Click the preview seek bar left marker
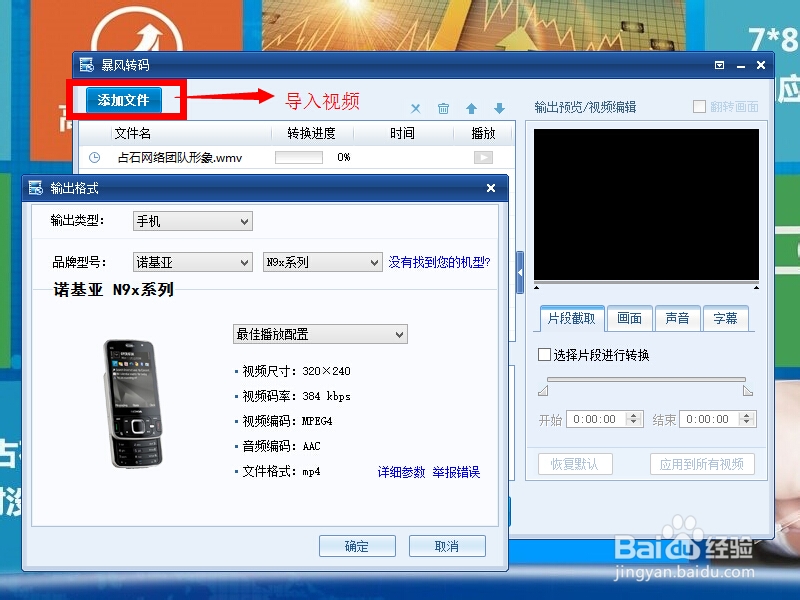 [x=537, y=288]
